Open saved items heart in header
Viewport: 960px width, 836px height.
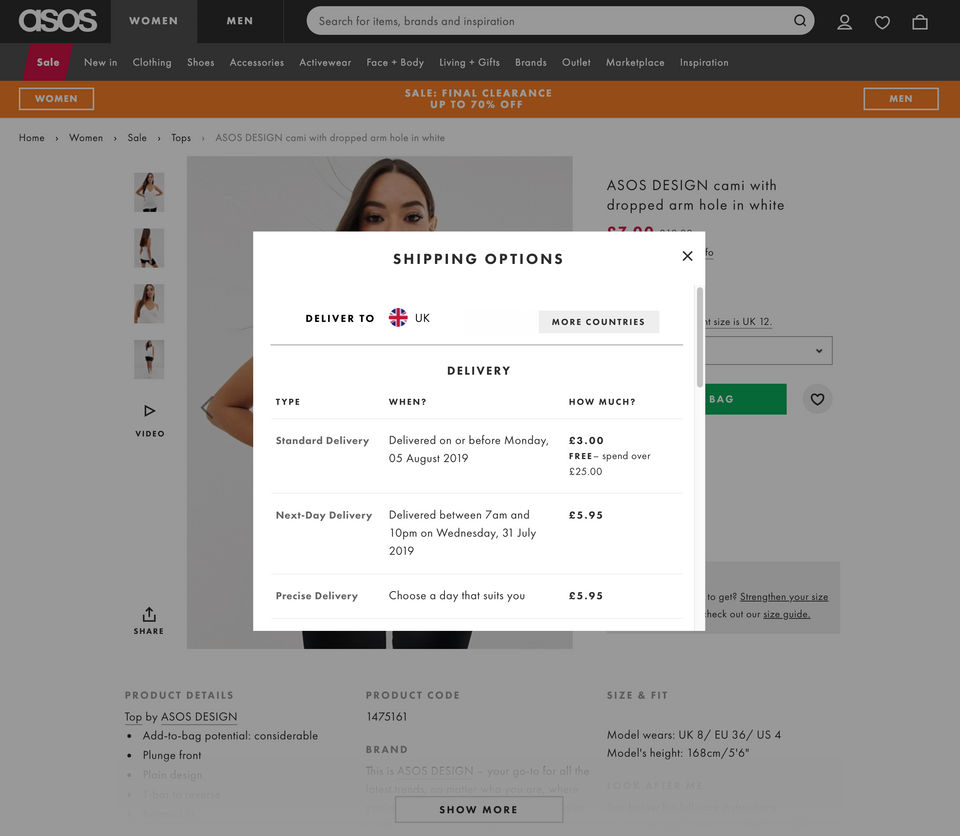pyautogui.click(x=882, y=23)
